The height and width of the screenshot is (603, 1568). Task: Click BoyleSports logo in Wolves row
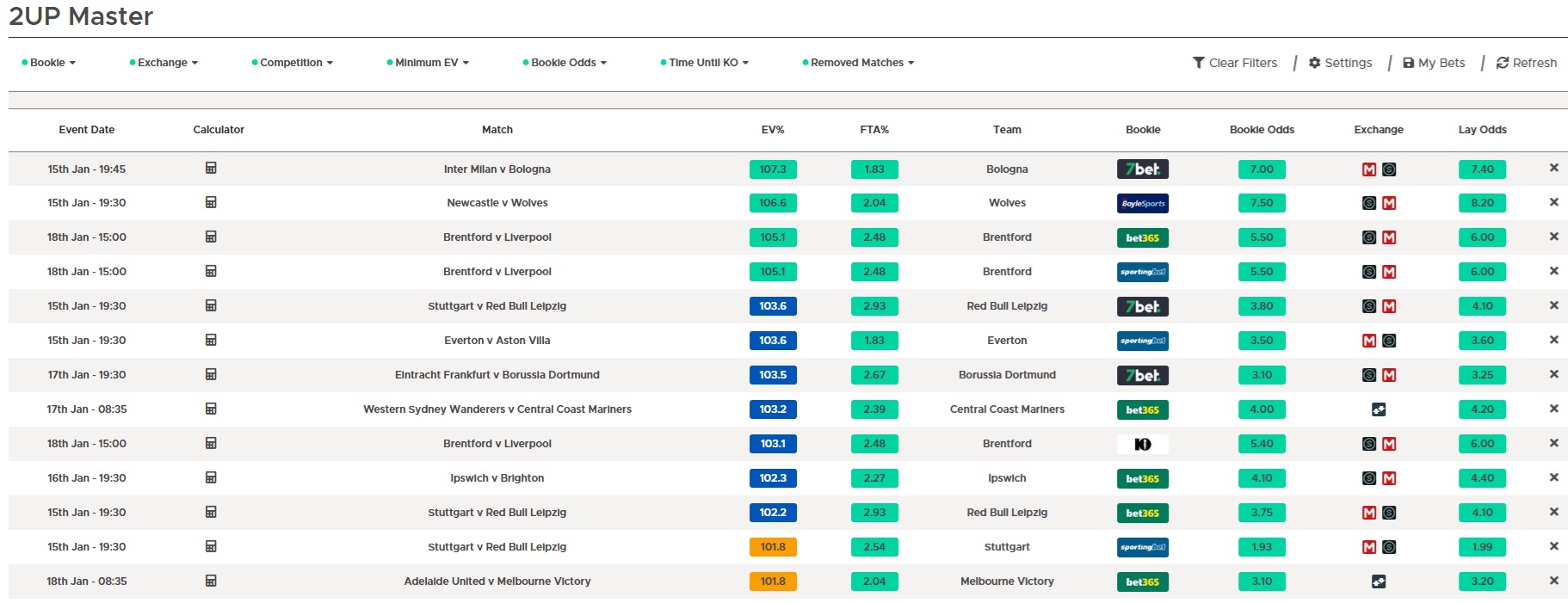pos(1142,204)
